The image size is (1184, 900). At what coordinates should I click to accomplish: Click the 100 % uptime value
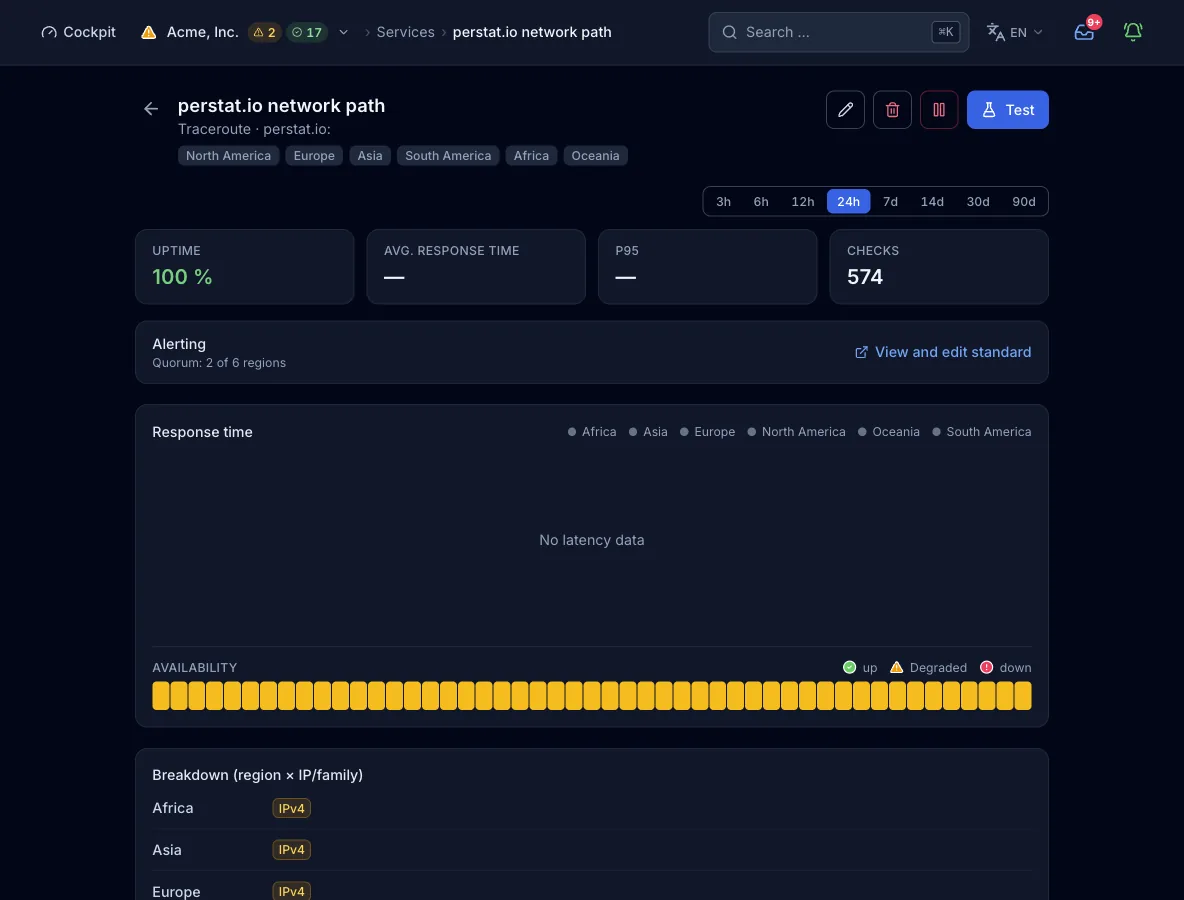[182, 277]
